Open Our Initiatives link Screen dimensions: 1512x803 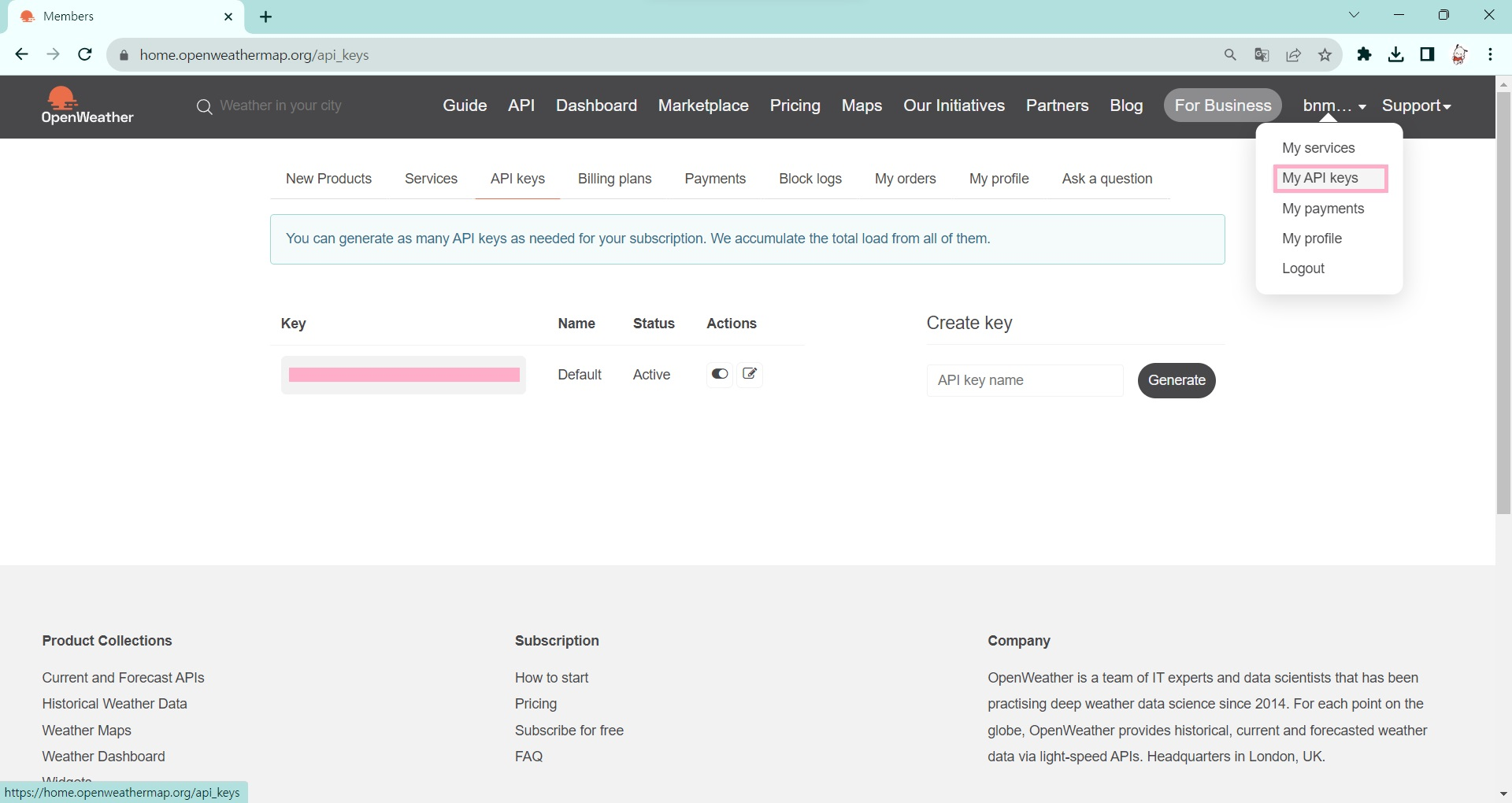click(x=954, y=105)
